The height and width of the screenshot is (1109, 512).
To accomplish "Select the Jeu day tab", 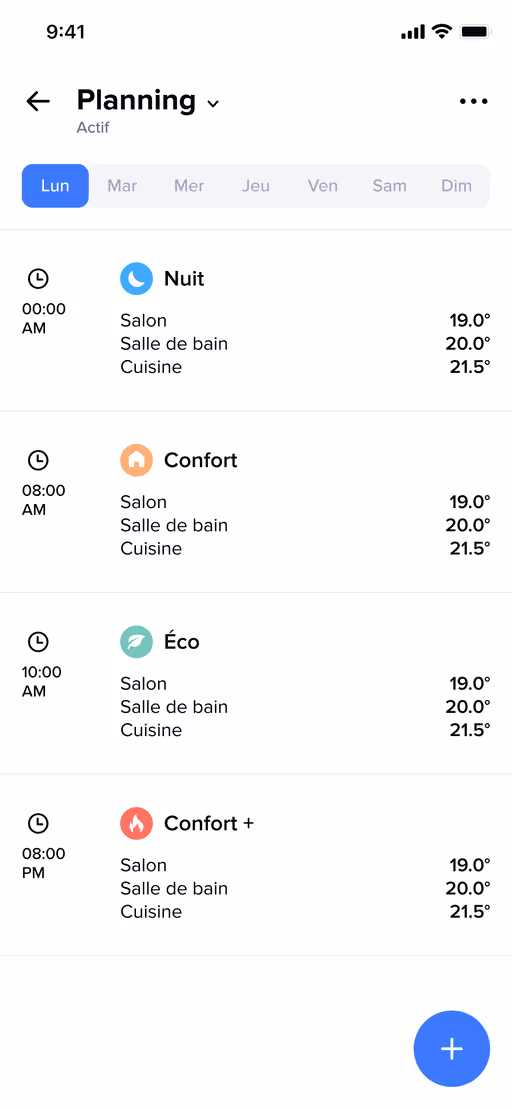I will [x=256, y=186].
